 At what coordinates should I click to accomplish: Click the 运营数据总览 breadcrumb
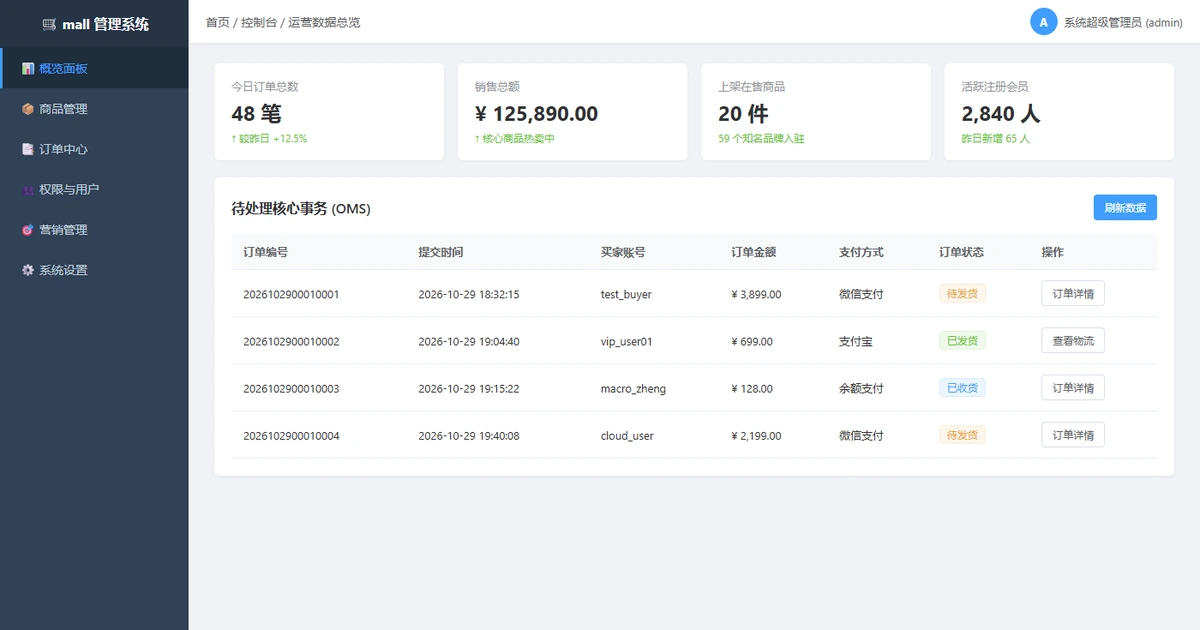click(324, 22)
